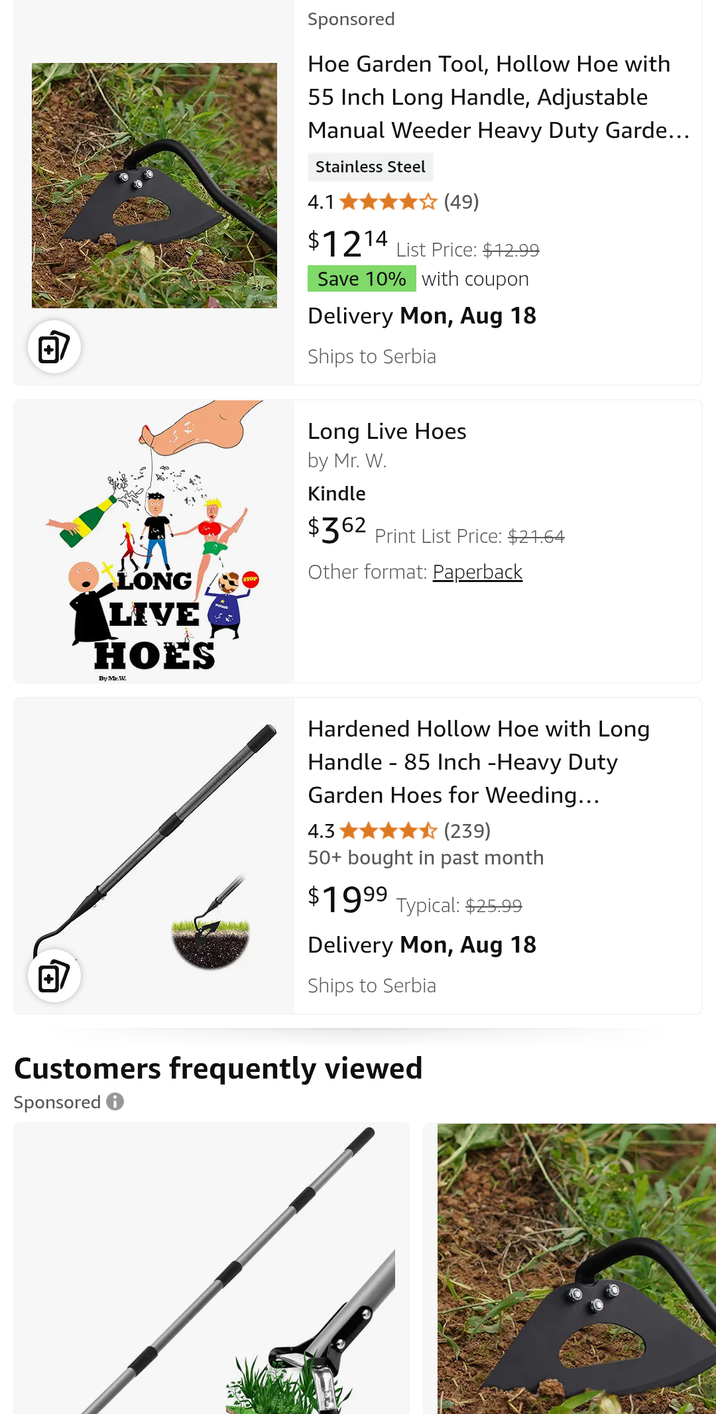Viewport: 716px width, 1414px height.
Task: Click the Delivery Mon, Aug 18 text
Action: pyautogui.click(x=421, y=316)
